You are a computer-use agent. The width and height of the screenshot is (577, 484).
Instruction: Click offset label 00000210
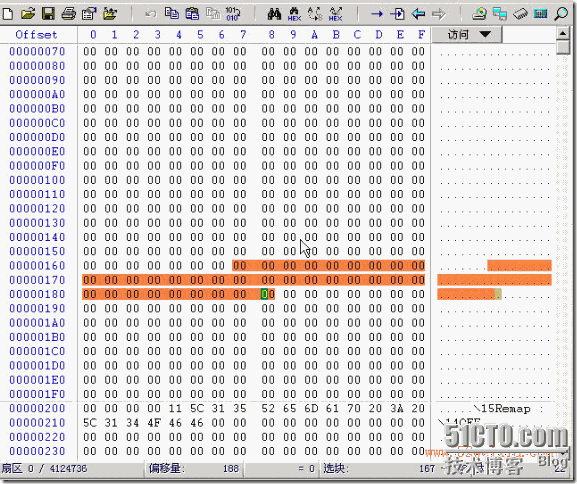click(37, 423)
